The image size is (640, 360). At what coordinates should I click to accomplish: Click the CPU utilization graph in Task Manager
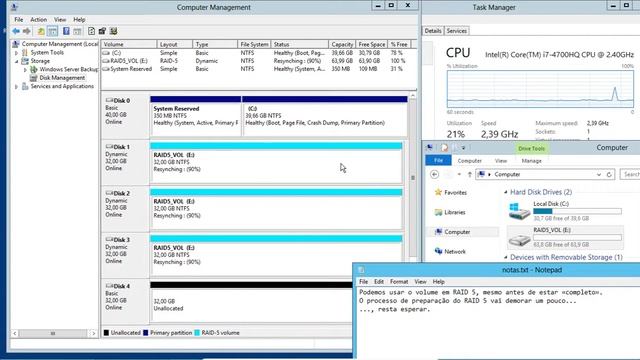tap(540, 89)
